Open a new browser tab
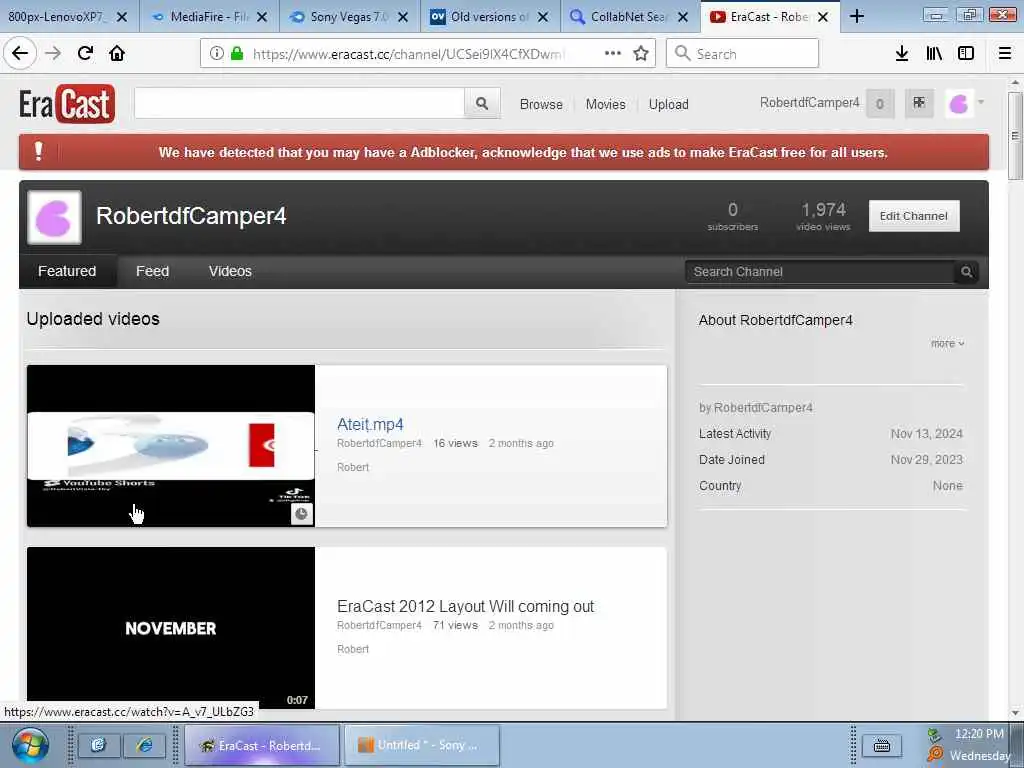The width and height of the screenshot is (1024, 768). coord(857,16)
